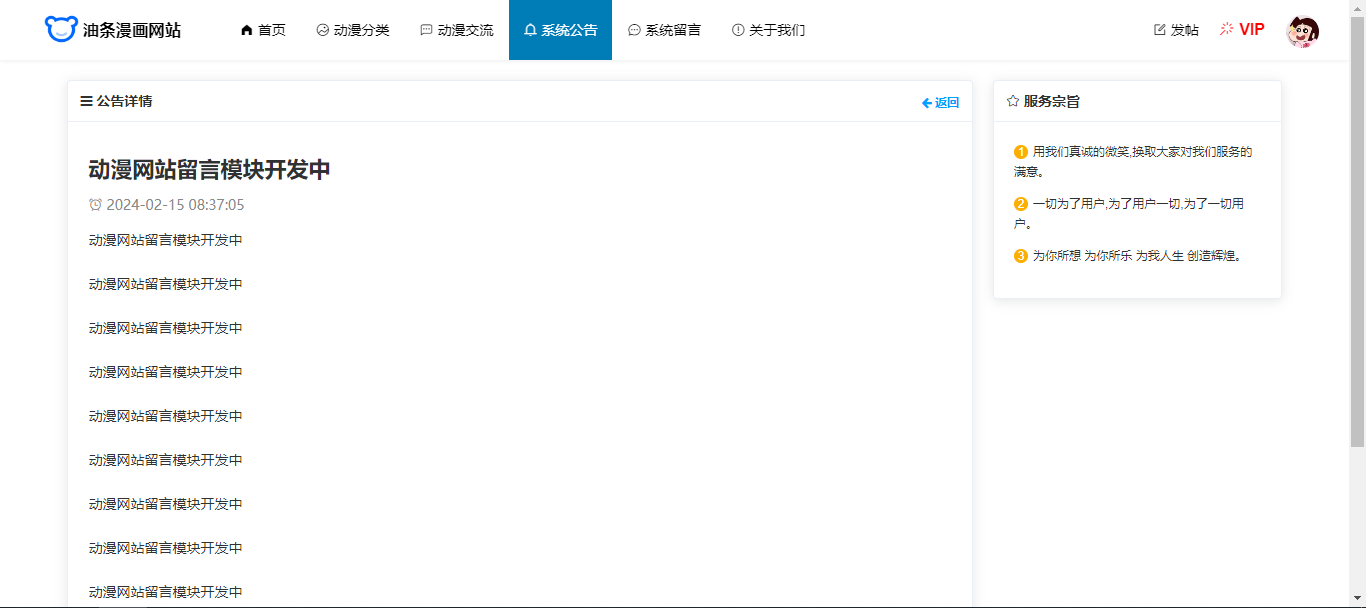
Task: Click the 服务宗旨 panel title
Action: [1052, 101]
